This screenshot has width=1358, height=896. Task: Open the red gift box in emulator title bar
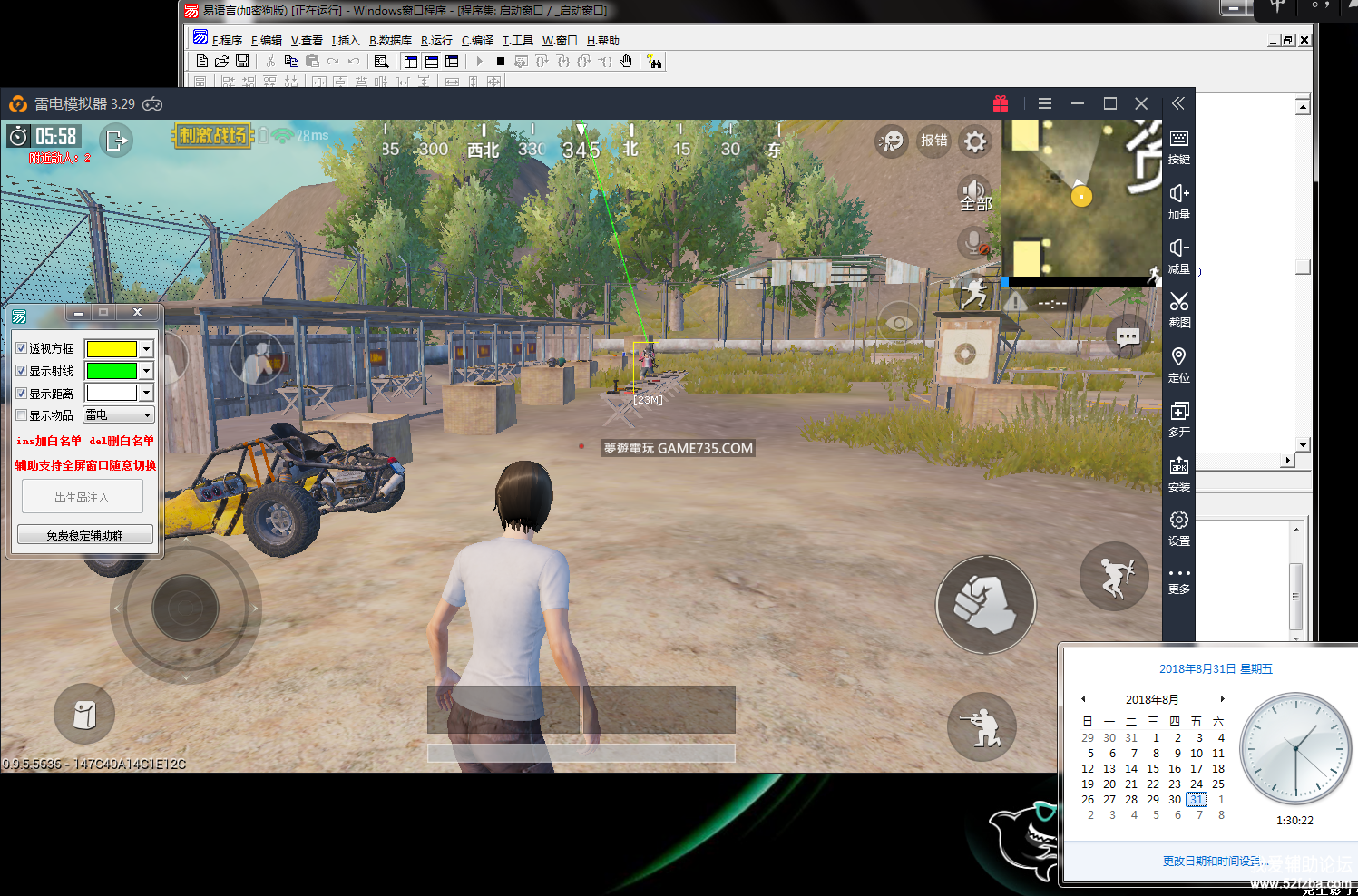pyautogui.click(x=1001, y=103)
